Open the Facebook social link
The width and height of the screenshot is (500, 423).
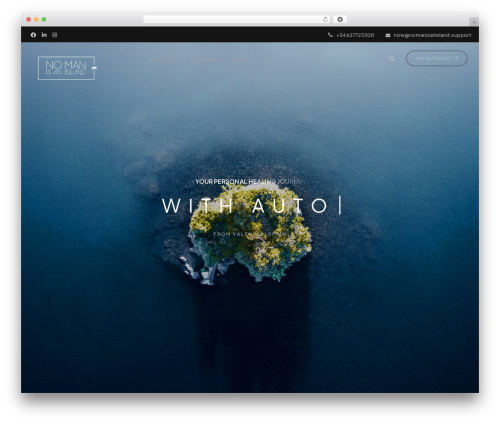click(33, 35)
